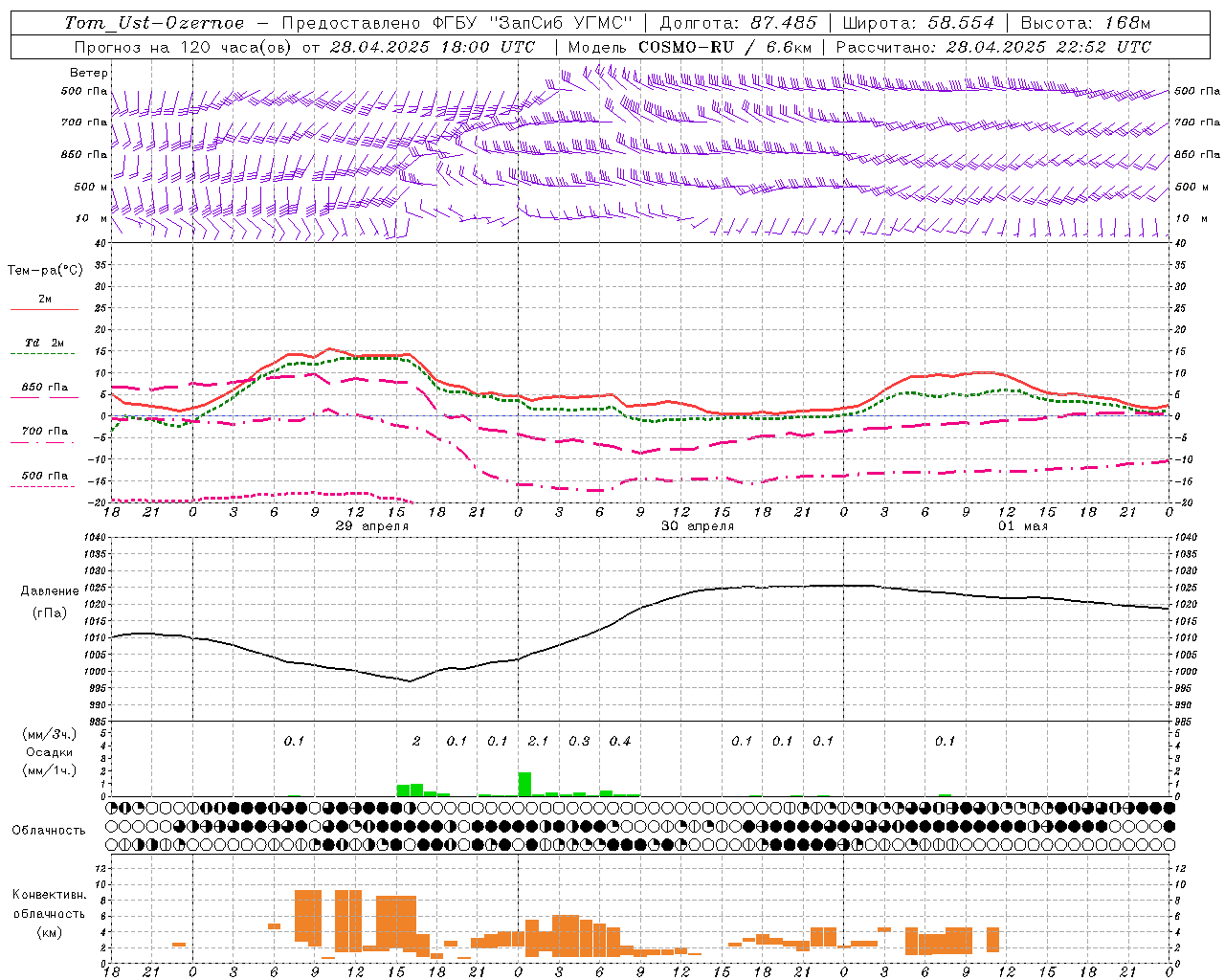Click the (мм/3ч.) precipitation unit label
This screenshot has height=980, width=1225.
tap(49, 734)
